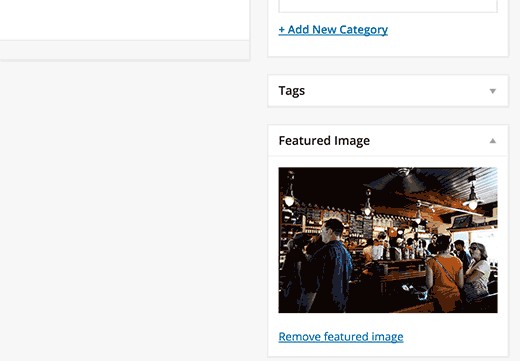520x361 pixels.
Task: Click the hanging pendant lamp at thumbnail's right
Action: pos(473,195)
